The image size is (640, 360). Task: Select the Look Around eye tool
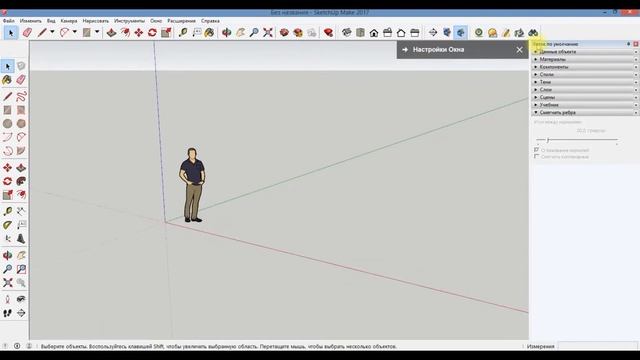point(21,299)
